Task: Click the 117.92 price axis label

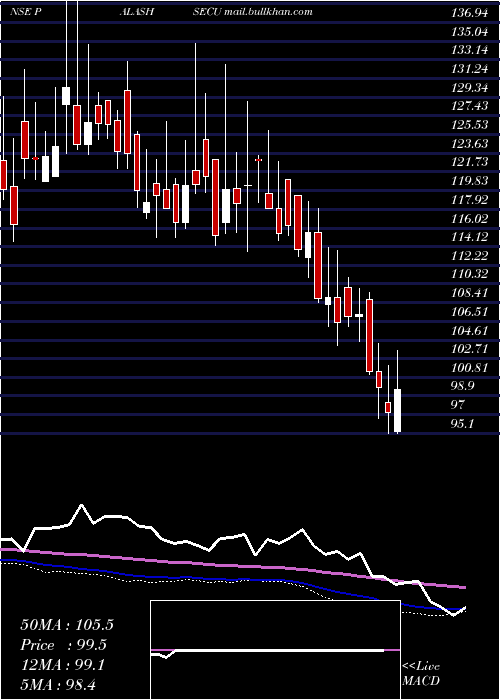Action: pos(469,199)
